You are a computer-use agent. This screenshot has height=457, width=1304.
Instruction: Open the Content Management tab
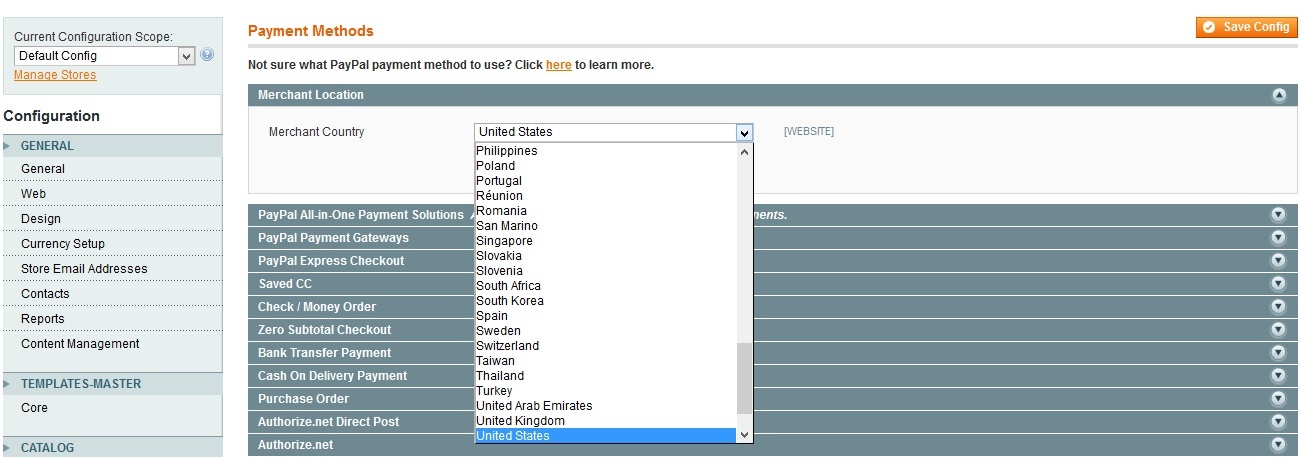click(x=111, y=344)
